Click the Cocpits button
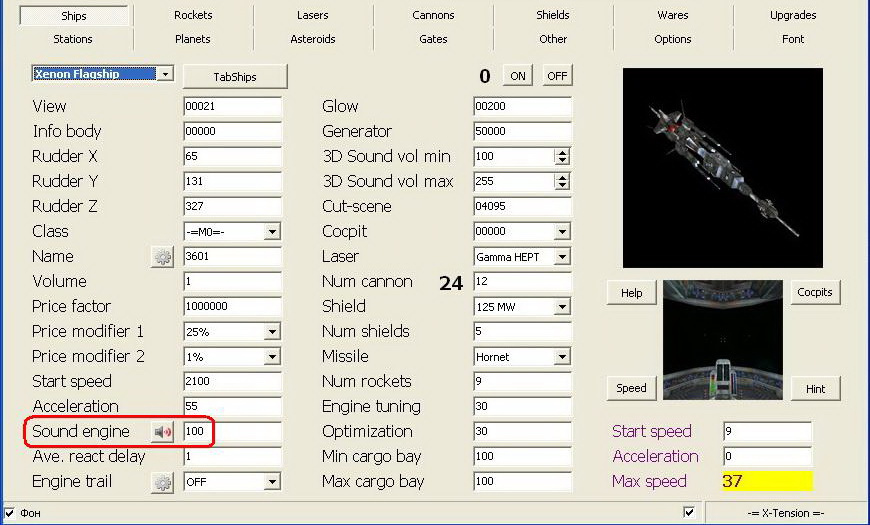 click(814, 292)
